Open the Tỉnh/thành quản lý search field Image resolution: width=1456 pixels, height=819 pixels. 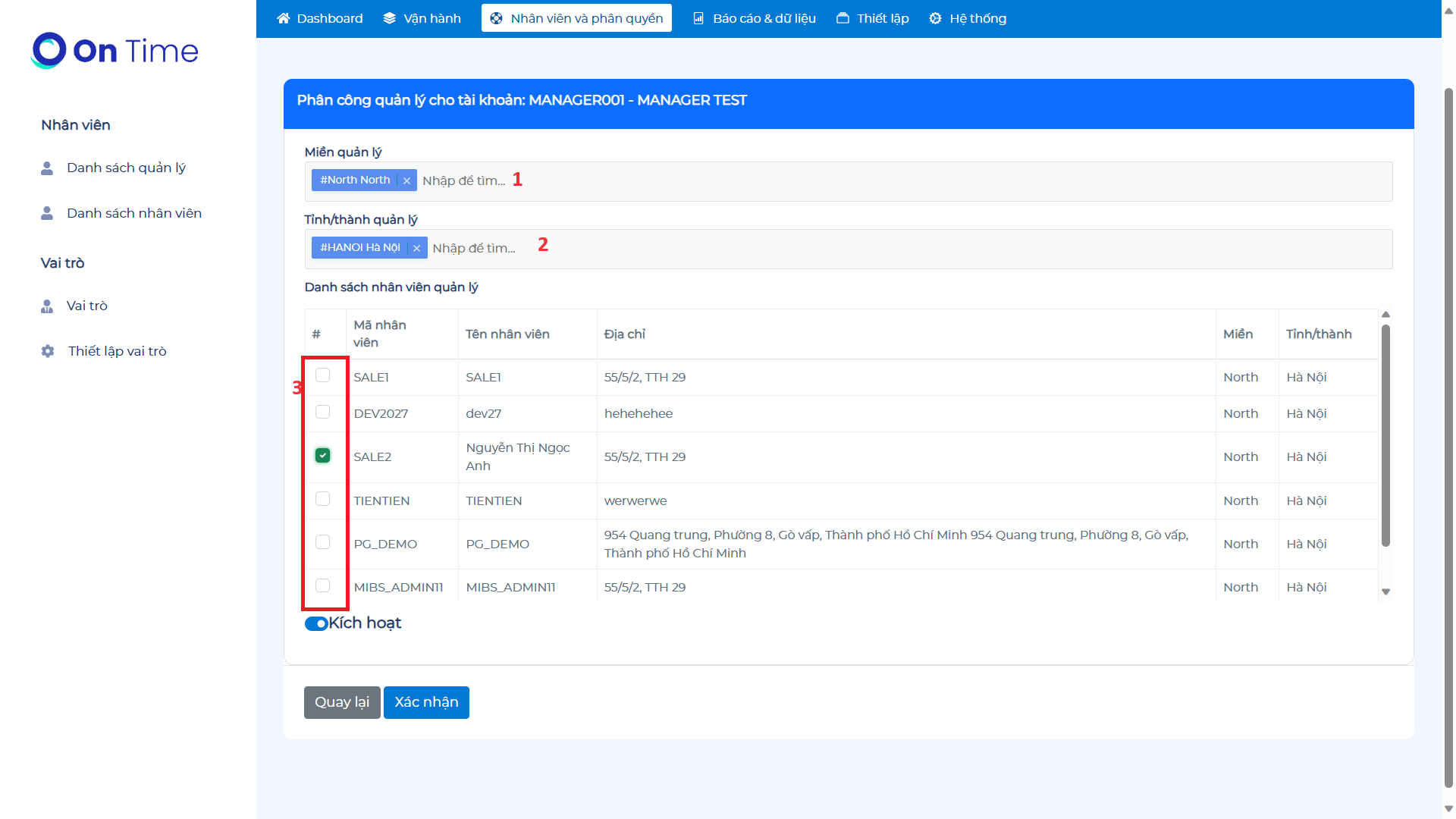[x=473, y=248]
